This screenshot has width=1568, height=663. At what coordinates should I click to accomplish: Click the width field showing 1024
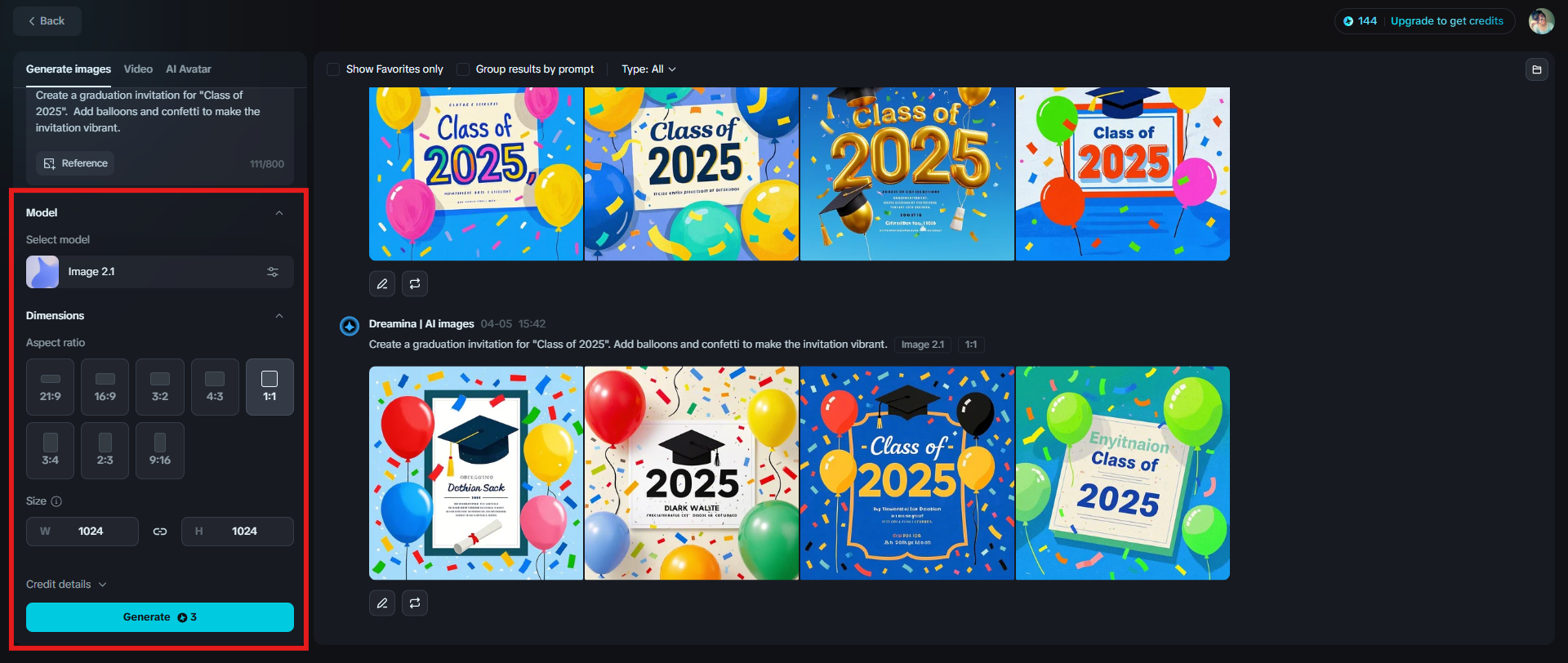82,532
